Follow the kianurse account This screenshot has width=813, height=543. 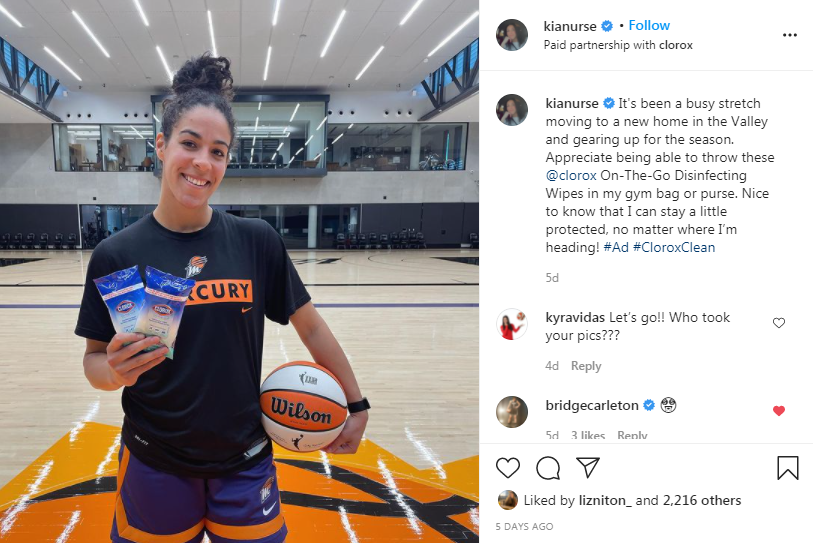[x=649, y=25]
